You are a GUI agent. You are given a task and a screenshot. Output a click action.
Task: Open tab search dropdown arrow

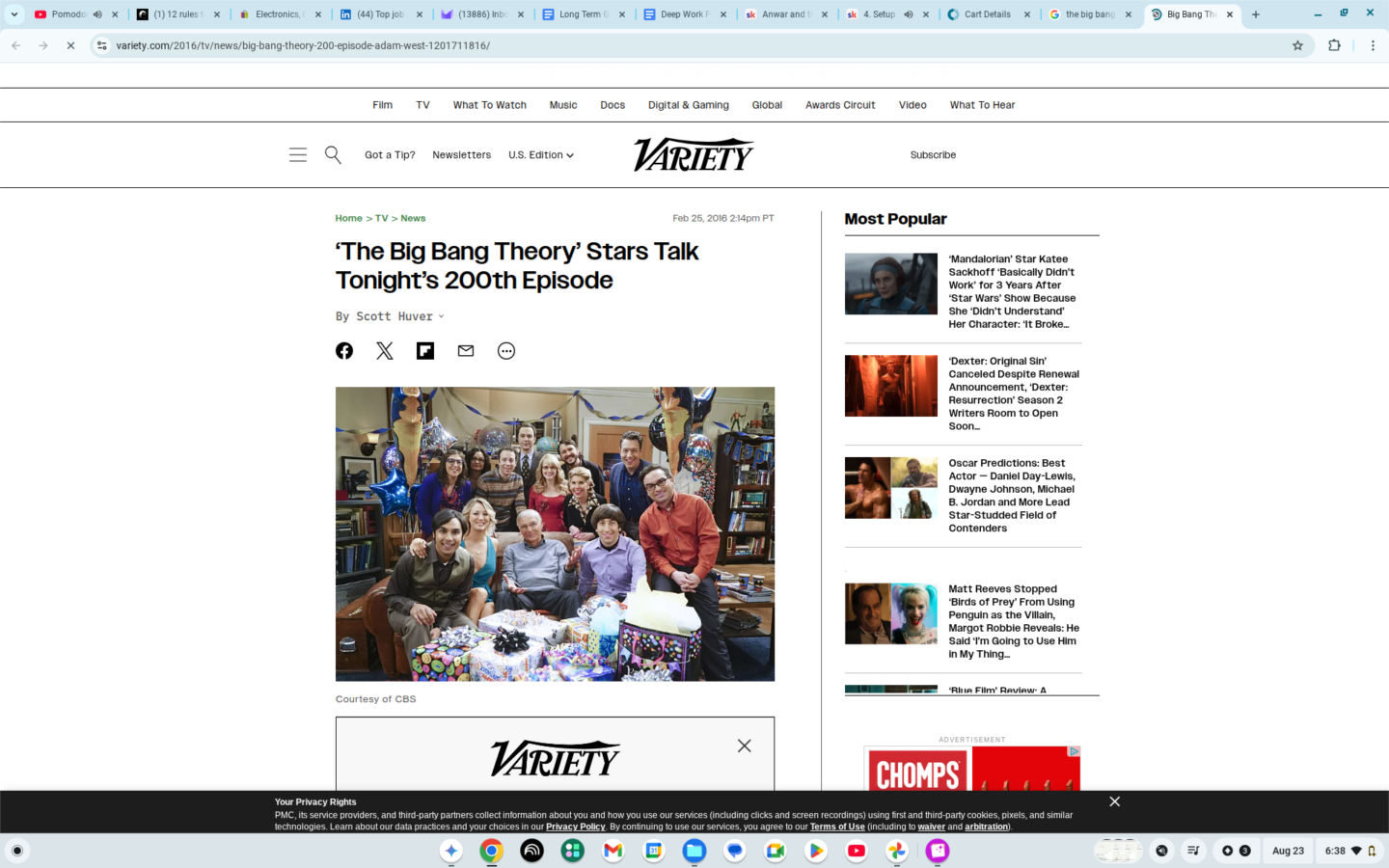pos(14,14)
